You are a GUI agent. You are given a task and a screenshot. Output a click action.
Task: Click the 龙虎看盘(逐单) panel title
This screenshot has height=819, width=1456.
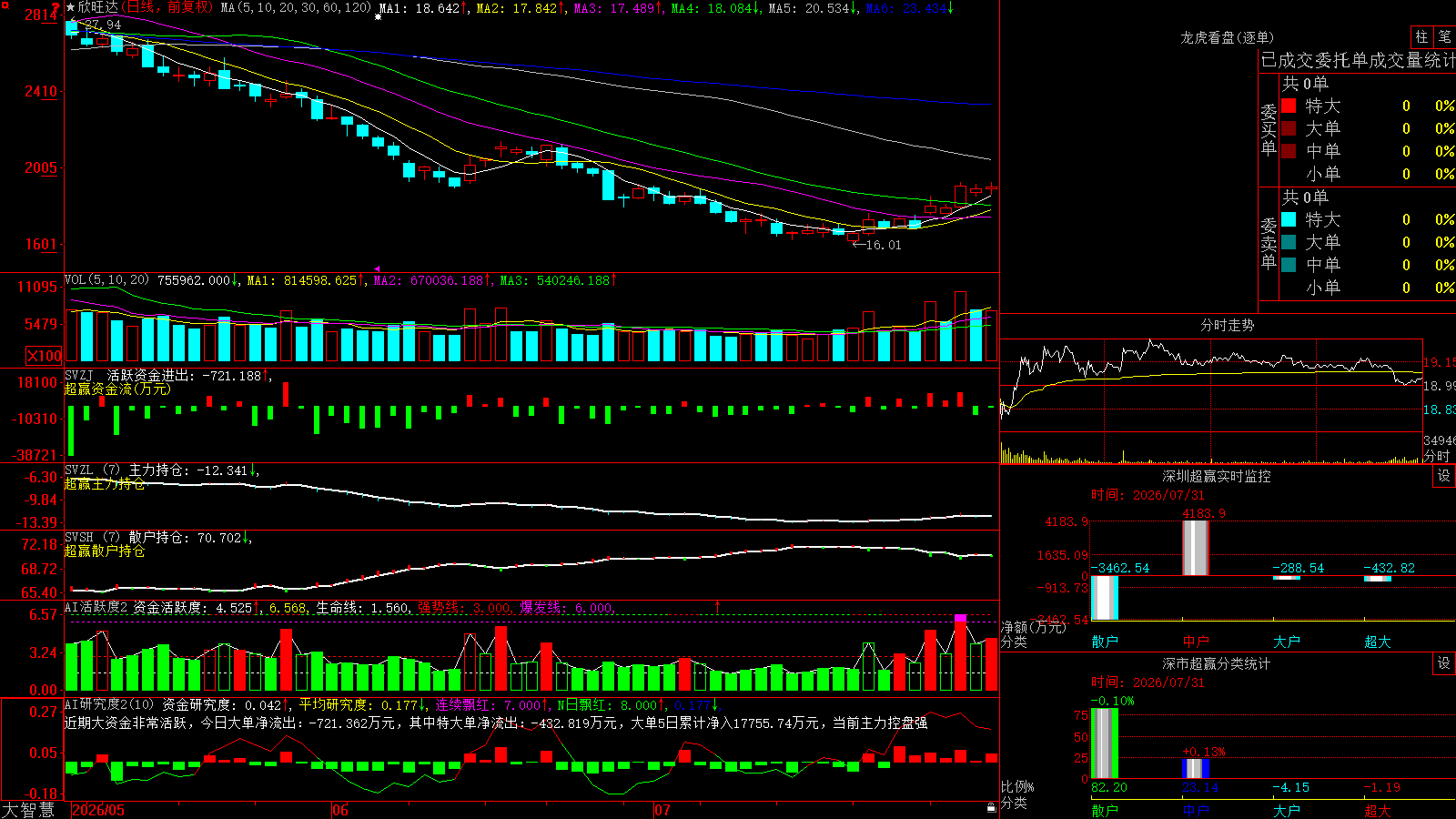click(x=1227, y=37)
